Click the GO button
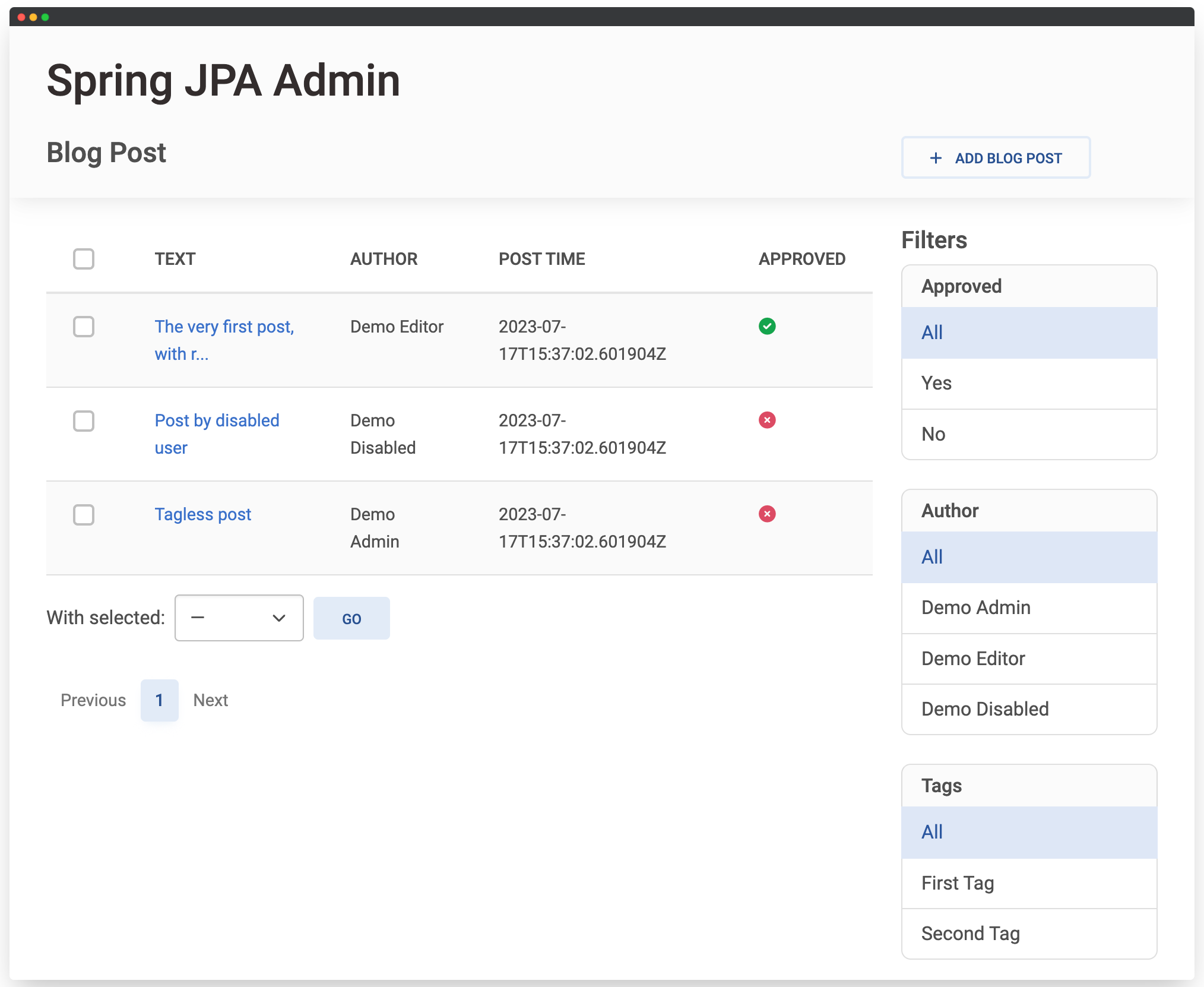This screenshot has height=987, width=1204. [351, 618]
